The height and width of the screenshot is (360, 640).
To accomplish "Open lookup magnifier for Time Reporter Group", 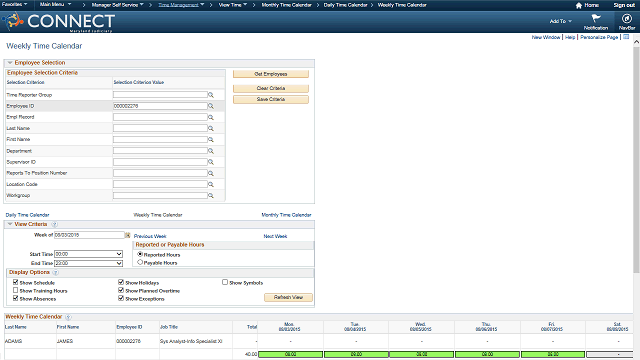I will tap(211, 95).
